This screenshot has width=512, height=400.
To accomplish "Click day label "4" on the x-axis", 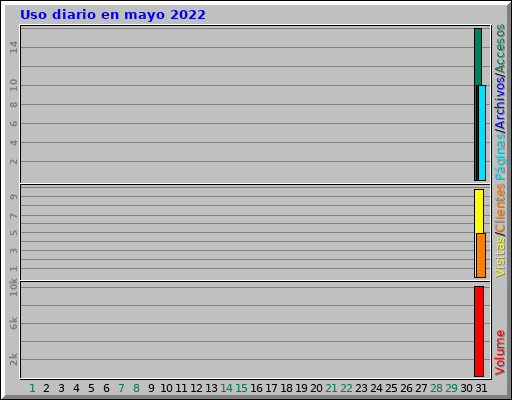I will (76, 388).
